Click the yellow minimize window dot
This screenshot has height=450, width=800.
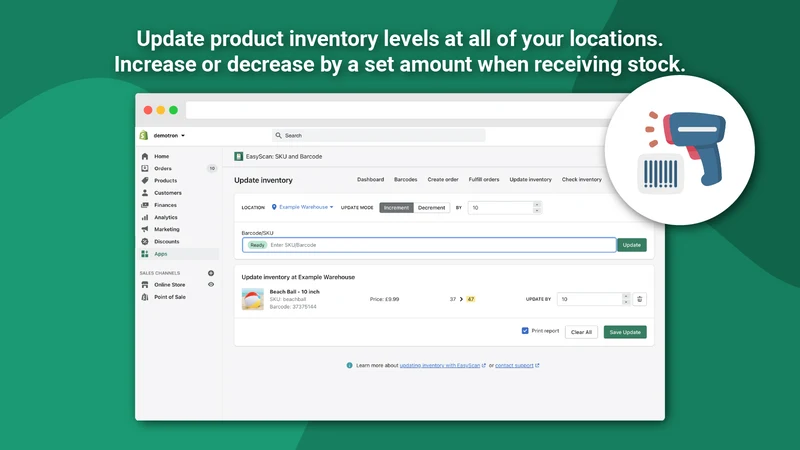(x=161, y=110)
